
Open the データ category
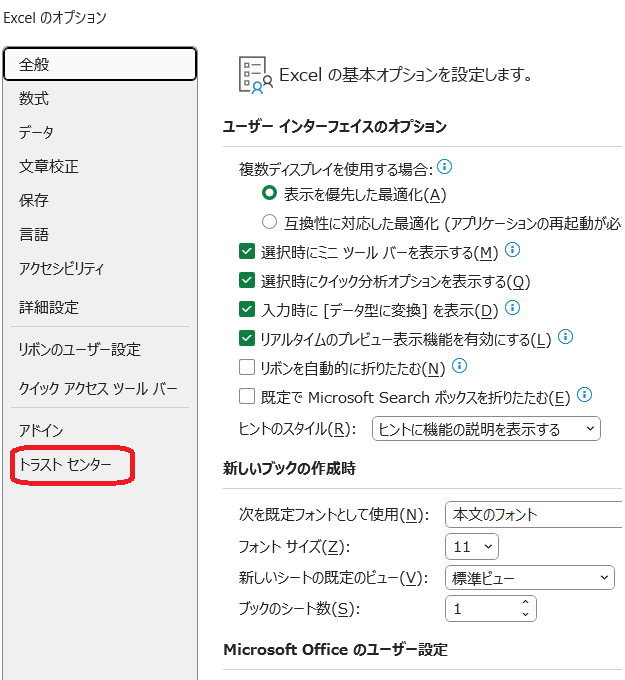(x=36, y=132)
